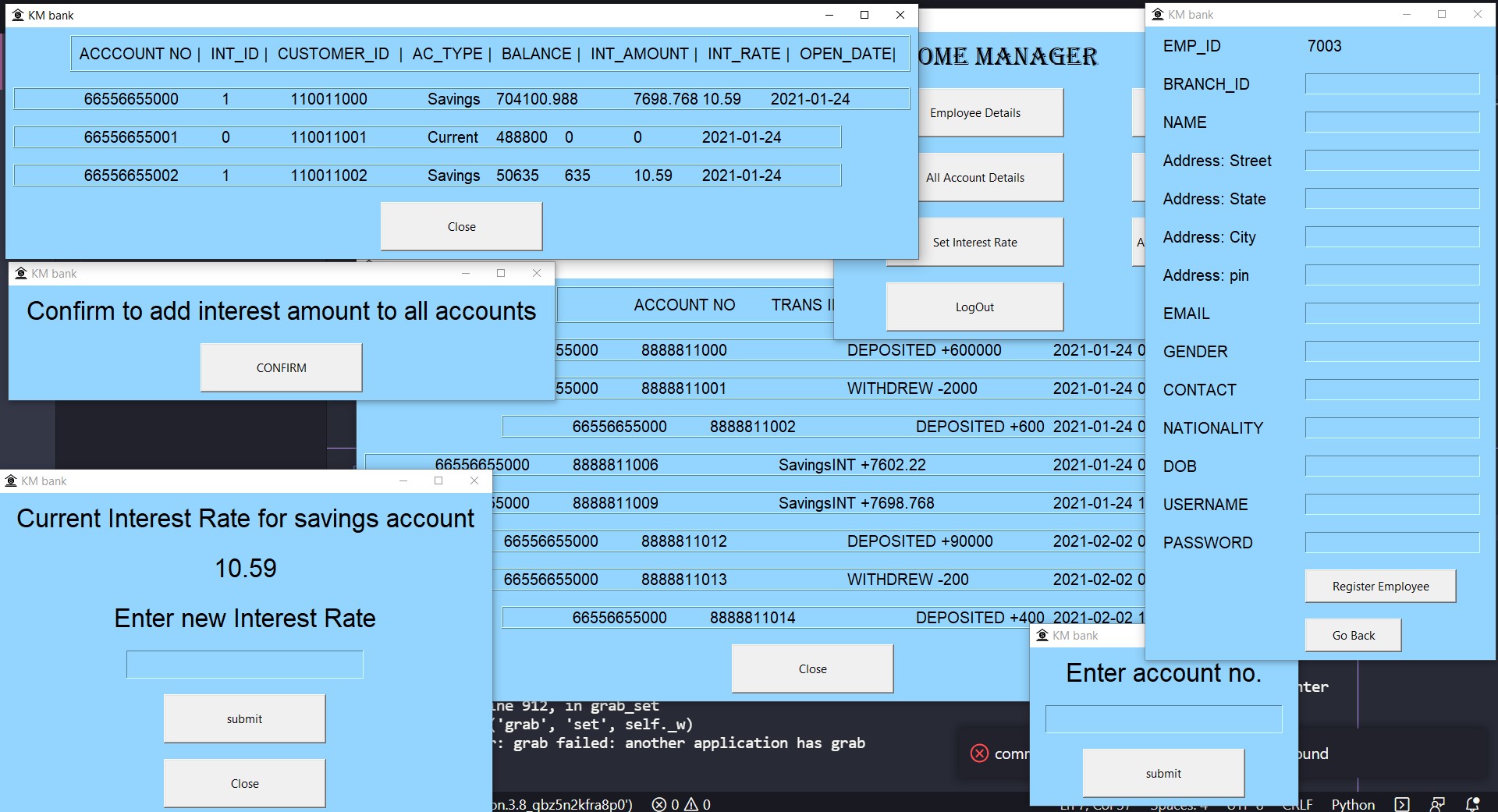
Task: Open errors and warnings count in status bar
Action: pyautogui.click(x=681, y=804)
